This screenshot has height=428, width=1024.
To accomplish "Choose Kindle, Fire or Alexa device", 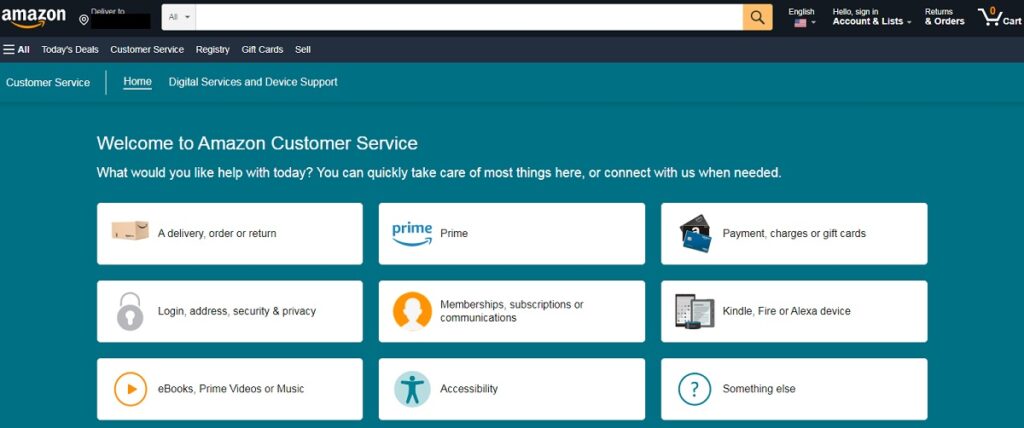I will pos(794,311).
